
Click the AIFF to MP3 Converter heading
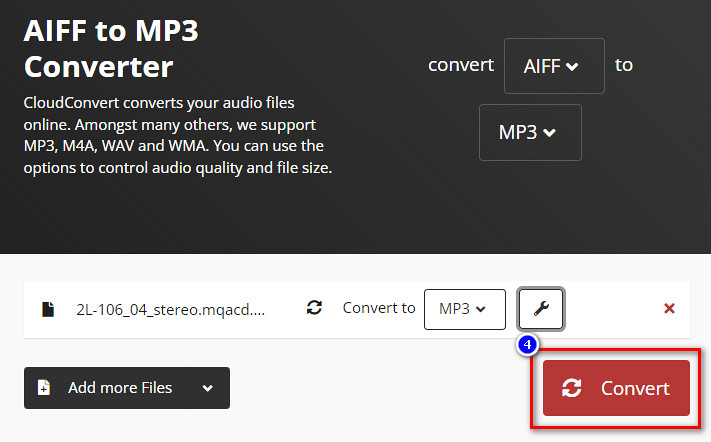tap(111, 49)
